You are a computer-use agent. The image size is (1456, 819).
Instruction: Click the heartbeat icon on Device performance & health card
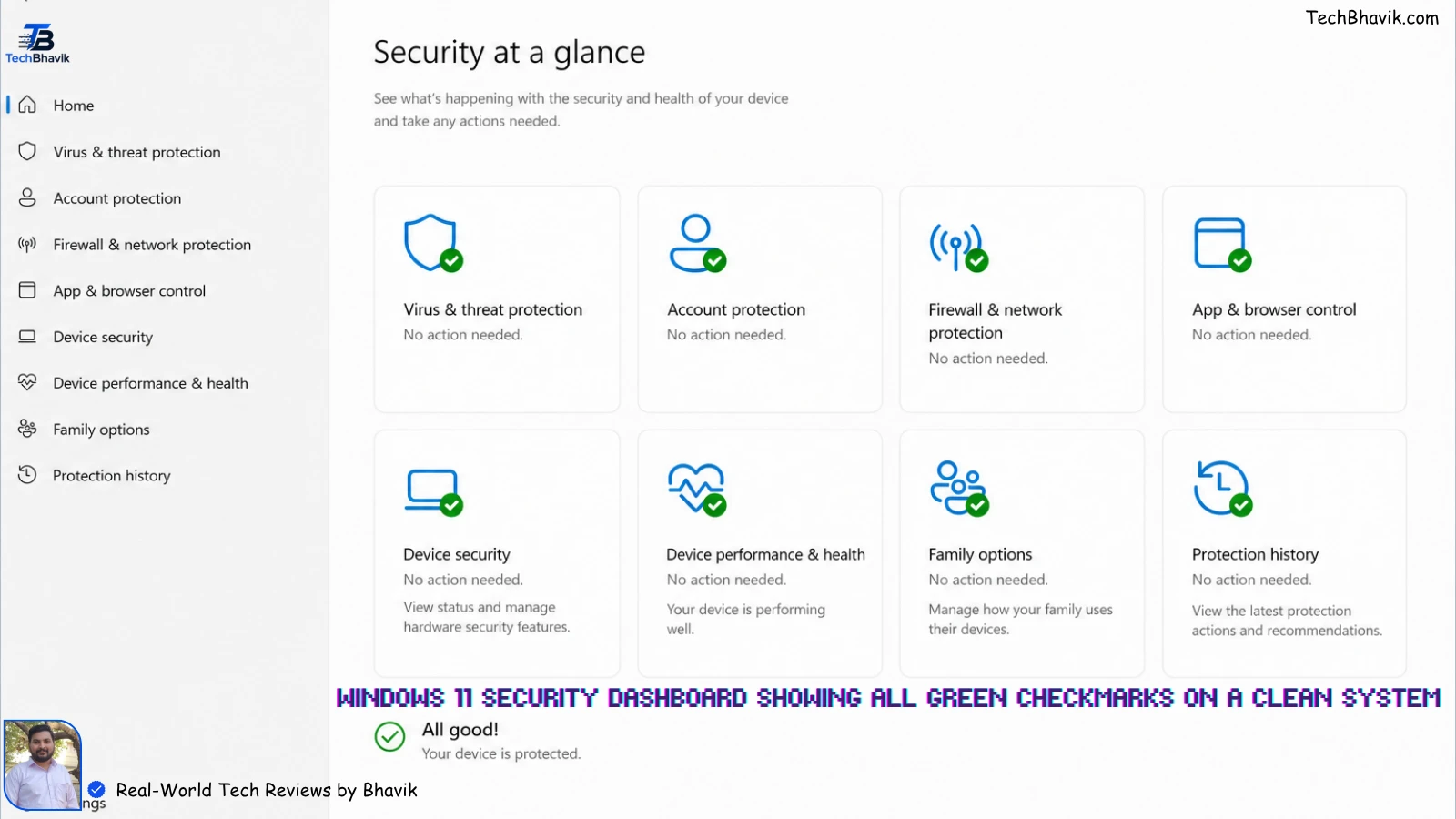tap(697, 490)
